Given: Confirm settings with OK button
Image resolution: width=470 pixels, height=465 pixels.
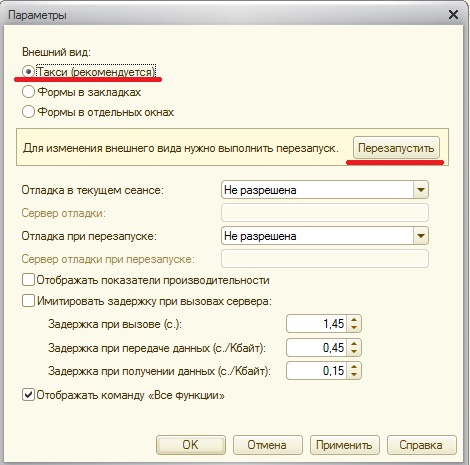Looking at the screenshot, I should tap(191, 445).
